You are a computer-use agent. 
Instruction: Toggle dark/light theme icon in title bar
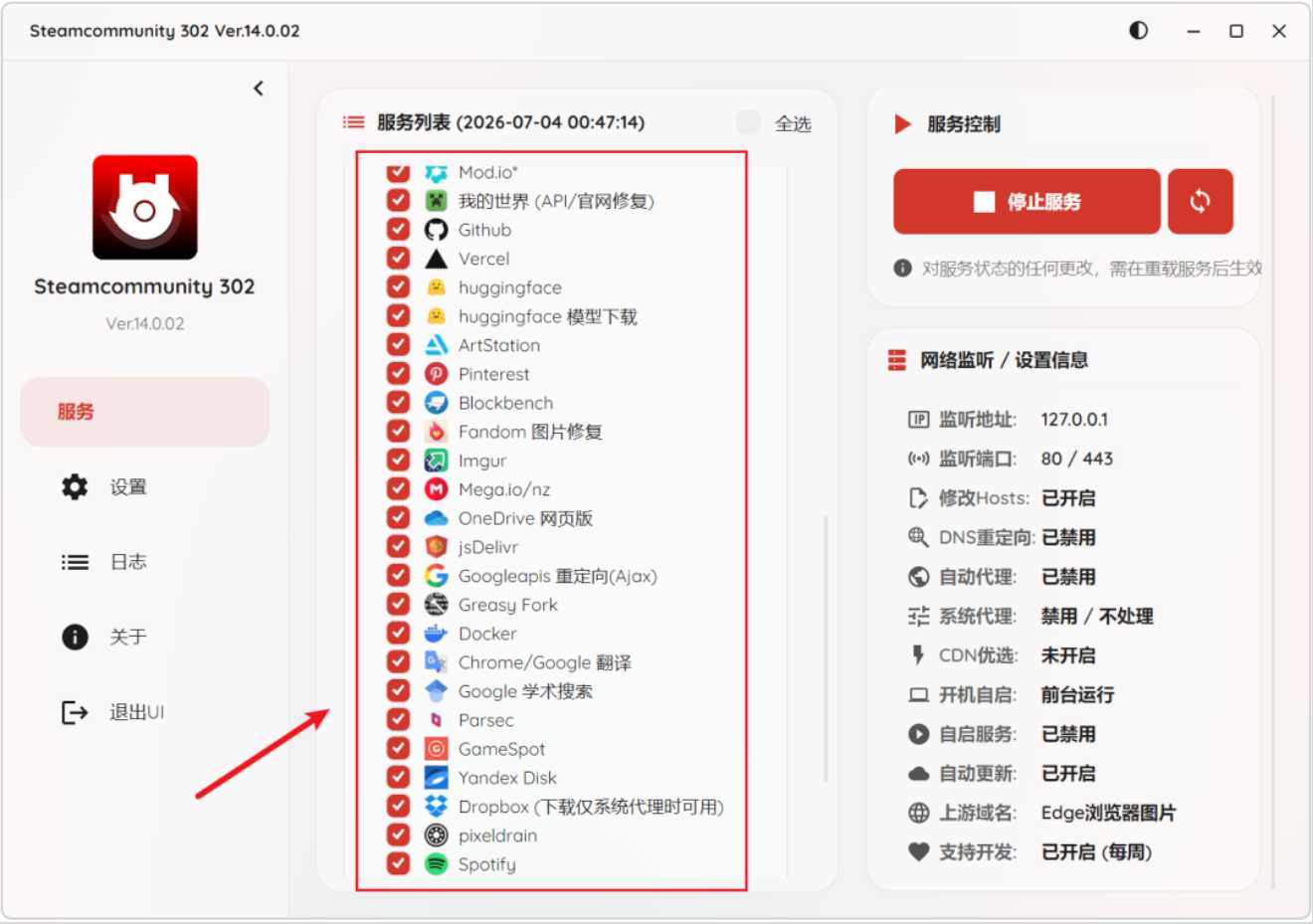(1139, 31)
